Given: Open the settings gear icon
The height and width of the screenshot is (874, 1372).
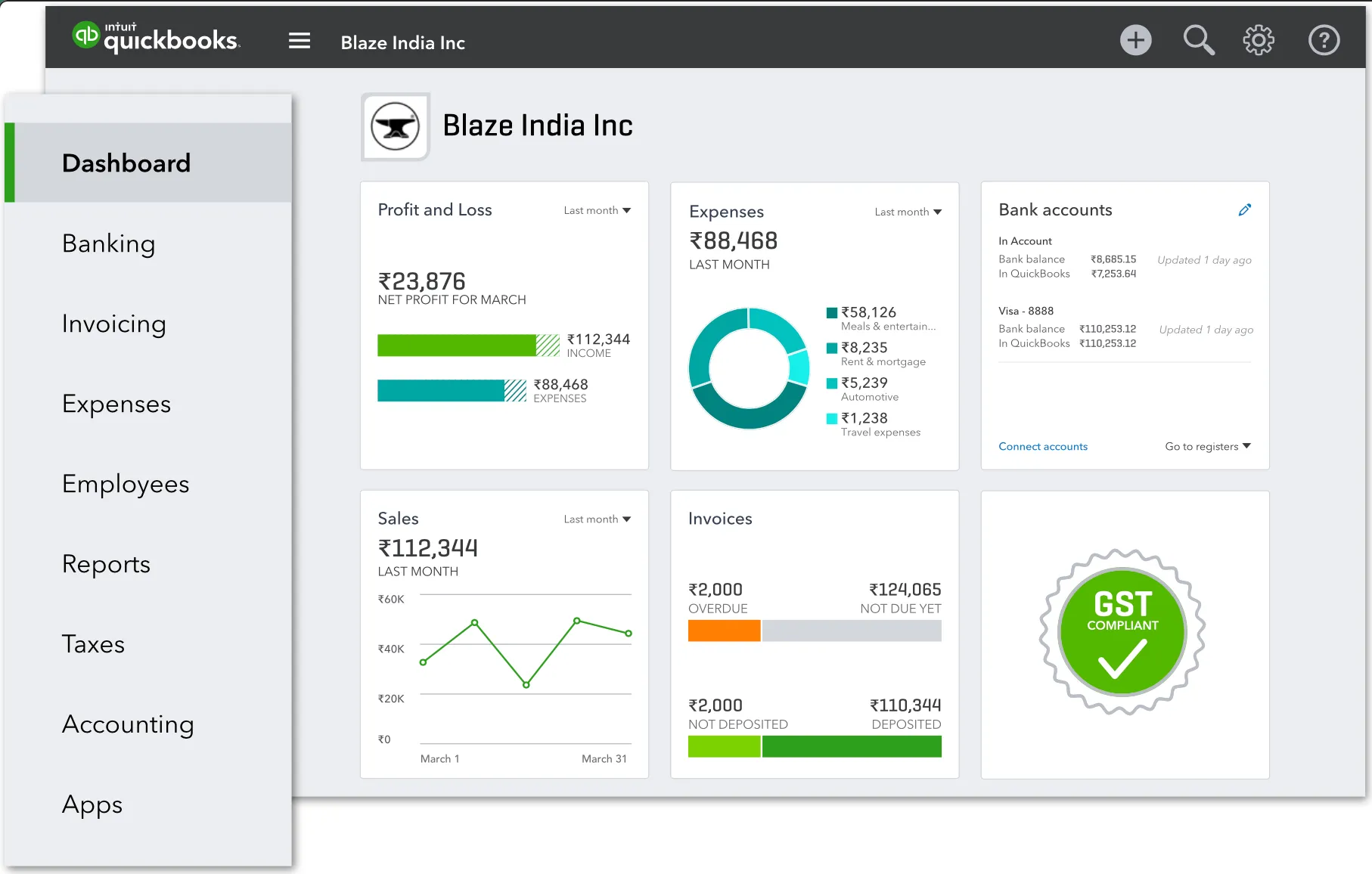Looking at the screenshot, I should (1259, 40).
